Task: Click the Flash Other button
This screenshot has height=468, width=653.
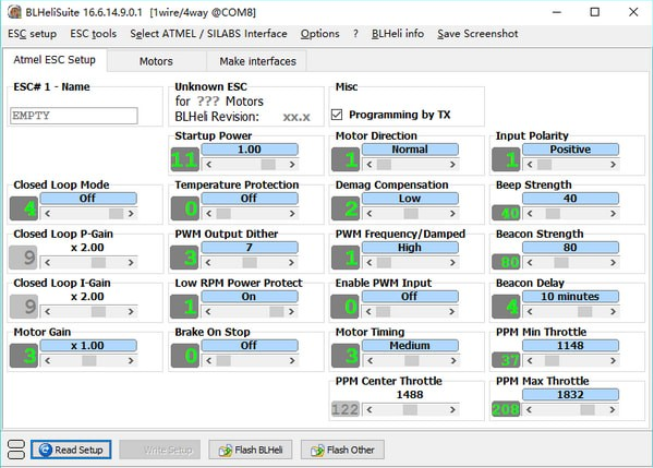Action: coord(342,450)
